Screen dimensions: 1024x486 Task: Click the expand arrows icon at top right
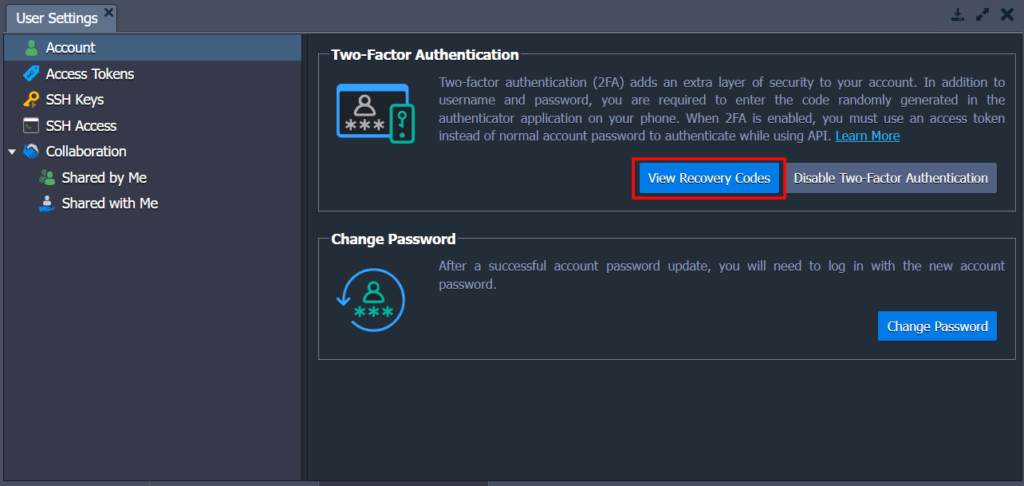pyautogui.click(x=982, y=14)
